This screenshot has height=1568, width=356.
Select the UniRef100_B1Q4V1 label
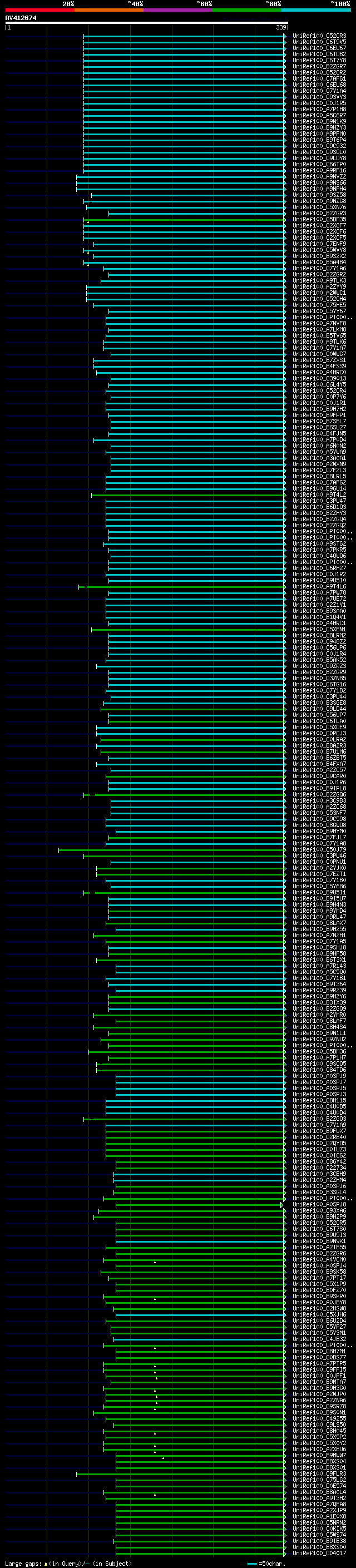(x=319, y=617)
